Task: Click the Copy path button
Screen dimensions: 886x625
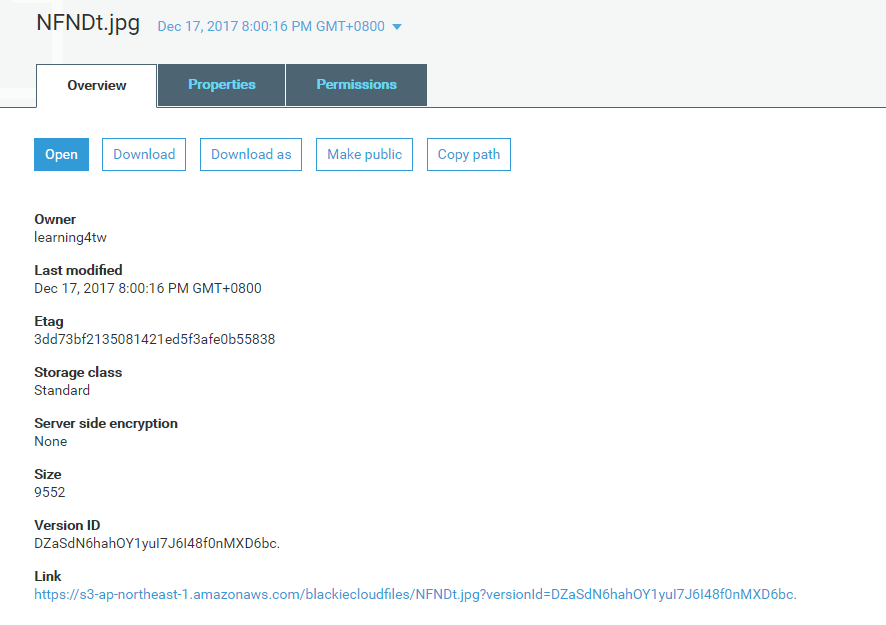Action: (468, 155)
